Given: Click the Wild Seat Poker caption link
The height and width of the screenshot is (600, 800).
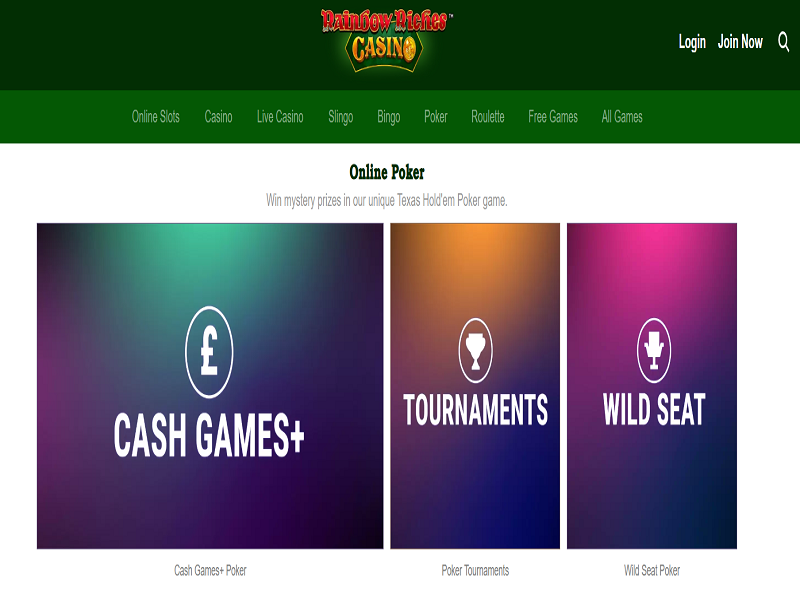Looking at the screenshot, I should (652, 570).
